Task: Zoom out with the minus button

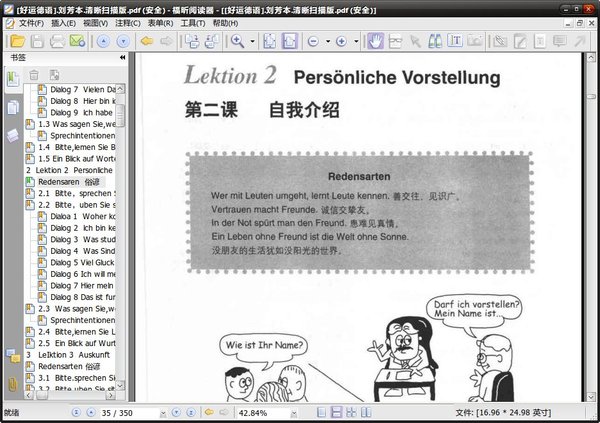Action: click(x=313, y=41)
